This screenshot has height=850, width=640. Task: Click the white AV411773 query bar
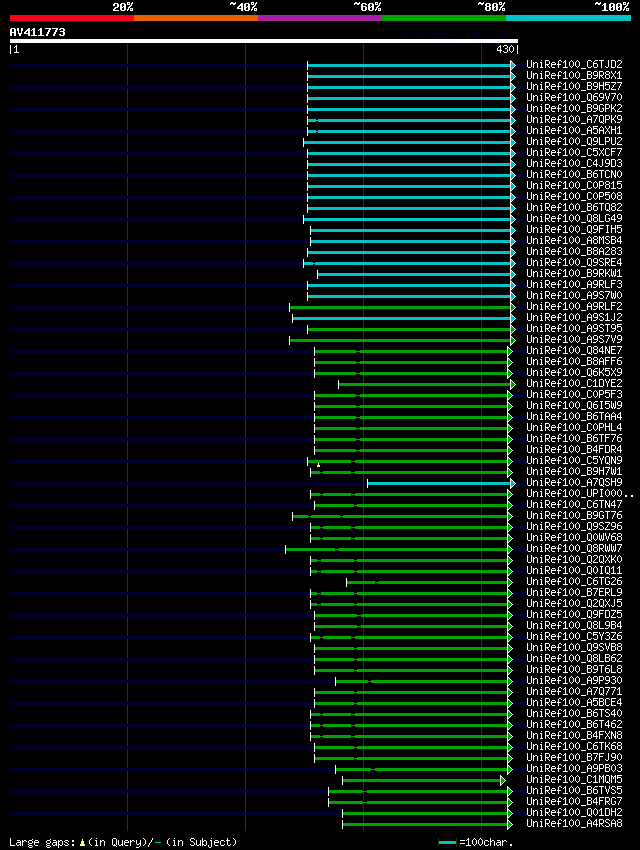[x=264, y=41]
